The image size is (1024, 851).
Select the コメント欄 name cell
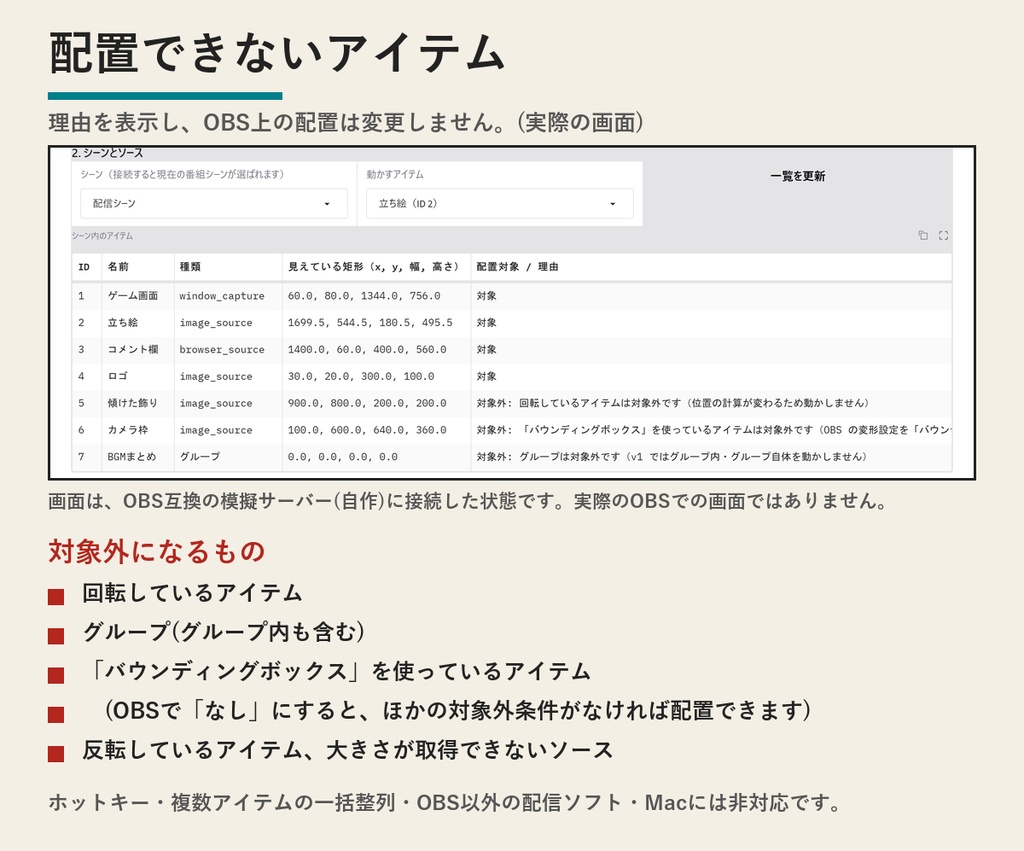point(138,349)
